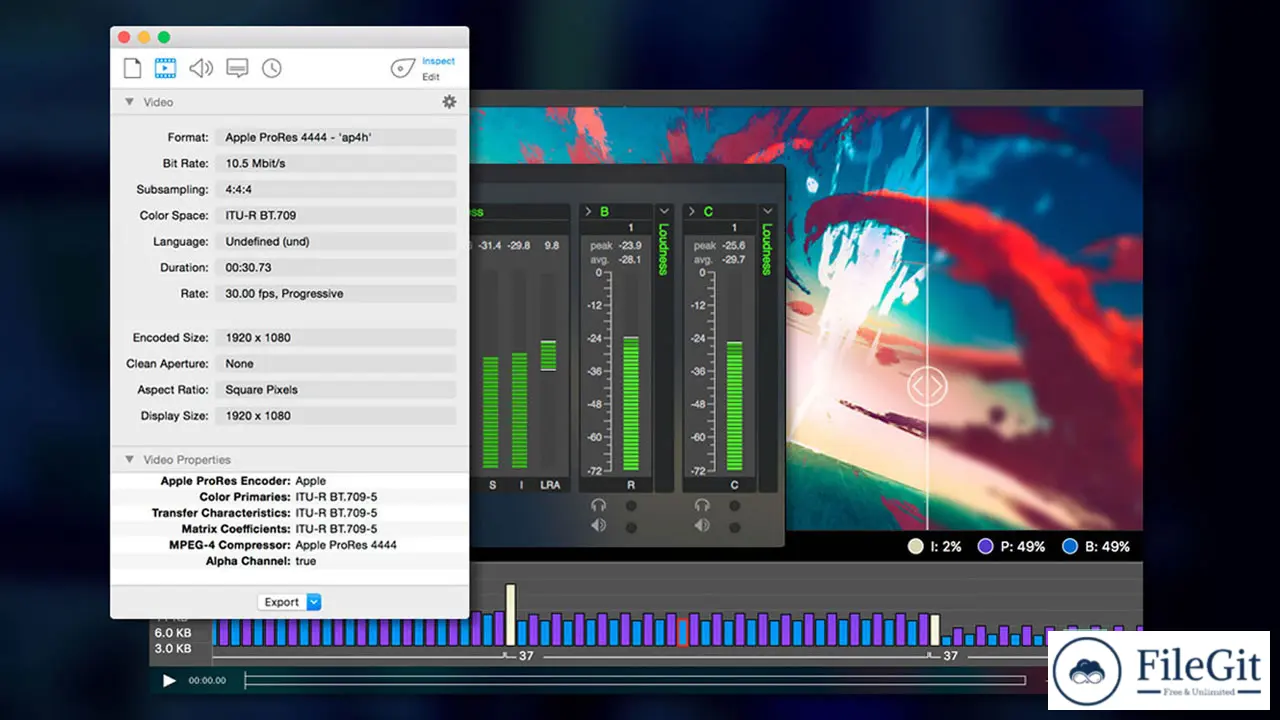Click the tall cream I-frame bar in graph
Viewport: 1280px width, 720px height.
point(510,615)
